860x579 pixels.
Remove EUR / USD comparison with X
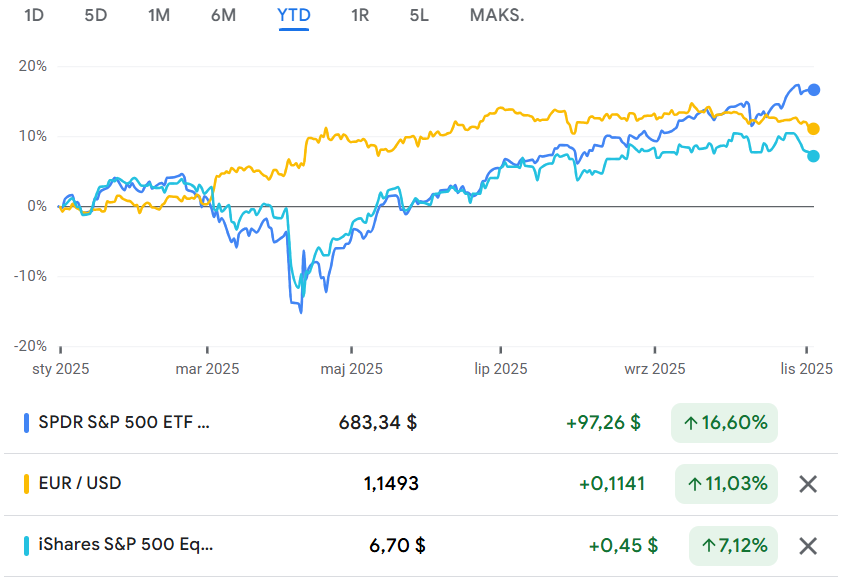[808, 484]
